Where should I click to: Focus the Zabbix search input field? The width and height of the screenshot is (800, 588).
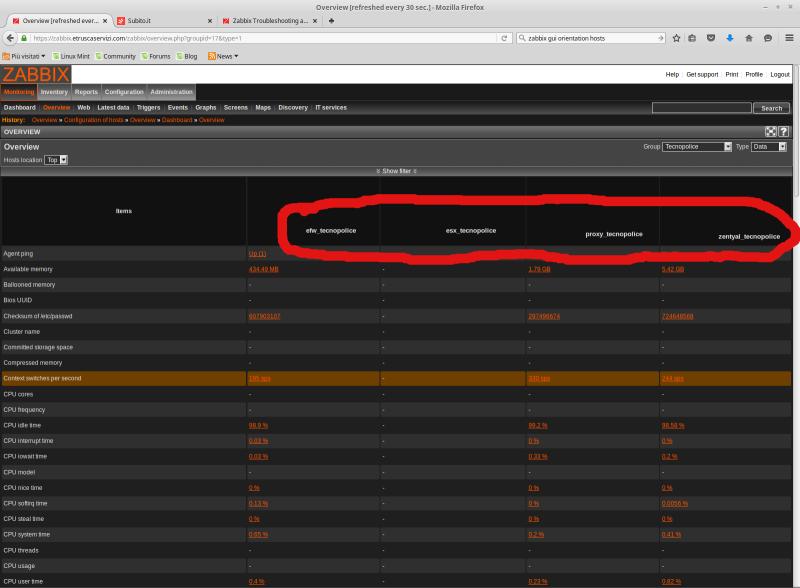tap(702, 108)
